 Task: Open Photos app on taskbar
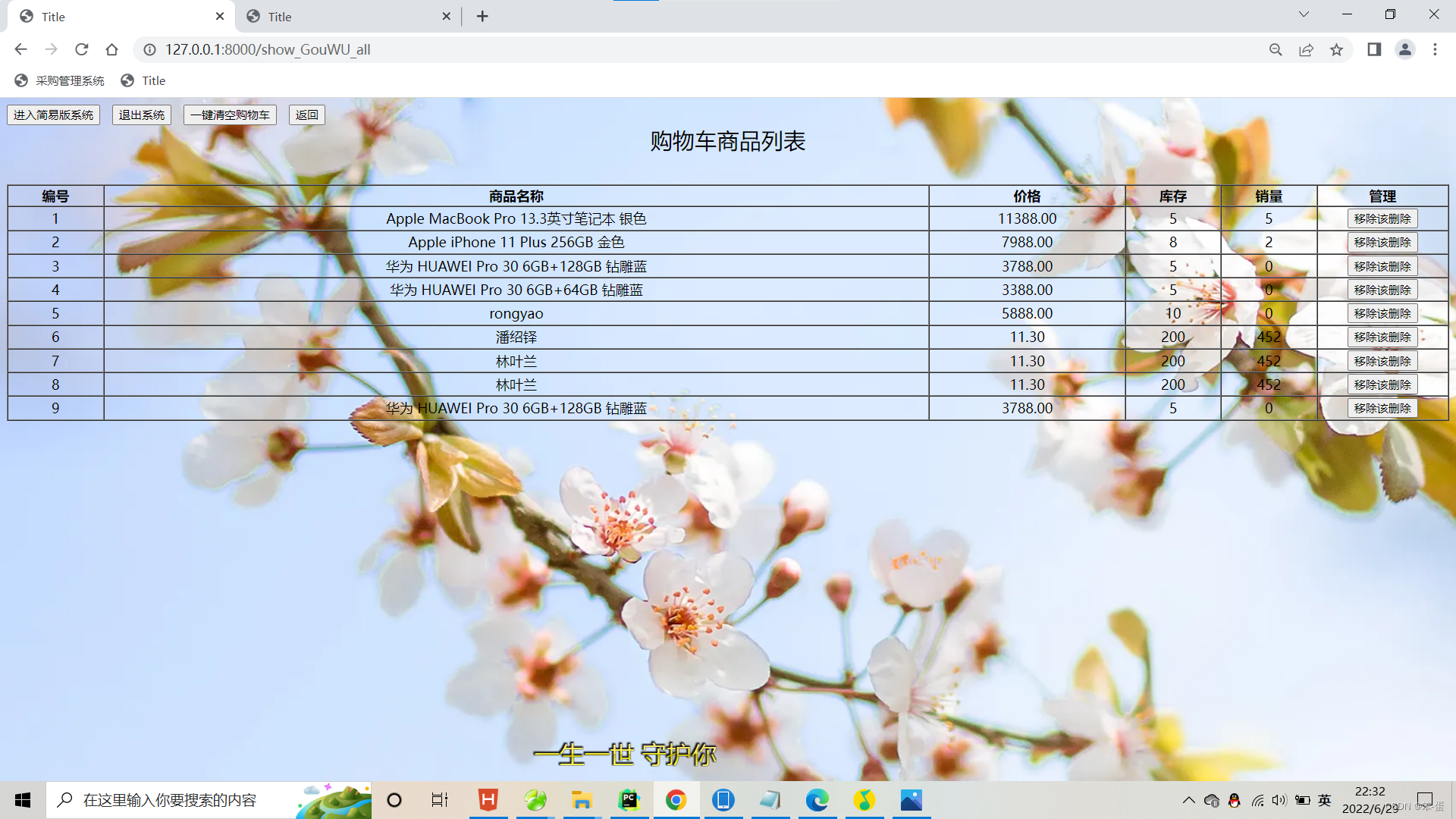[x=911, y=800]
